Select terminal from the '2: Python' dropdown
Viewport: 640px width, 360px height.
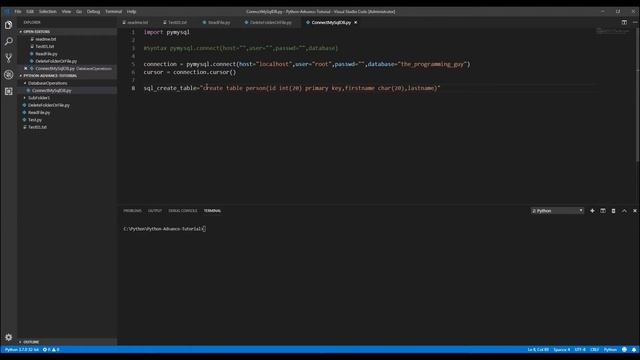tap(557, 211)
